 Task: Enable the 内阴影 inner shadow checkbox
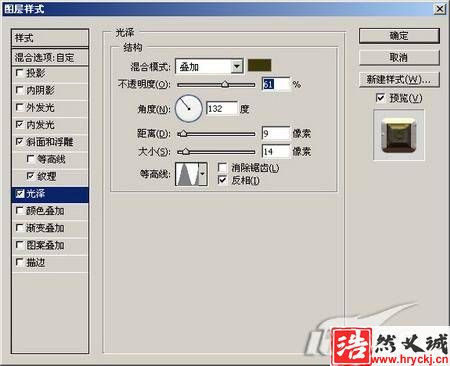19,90
